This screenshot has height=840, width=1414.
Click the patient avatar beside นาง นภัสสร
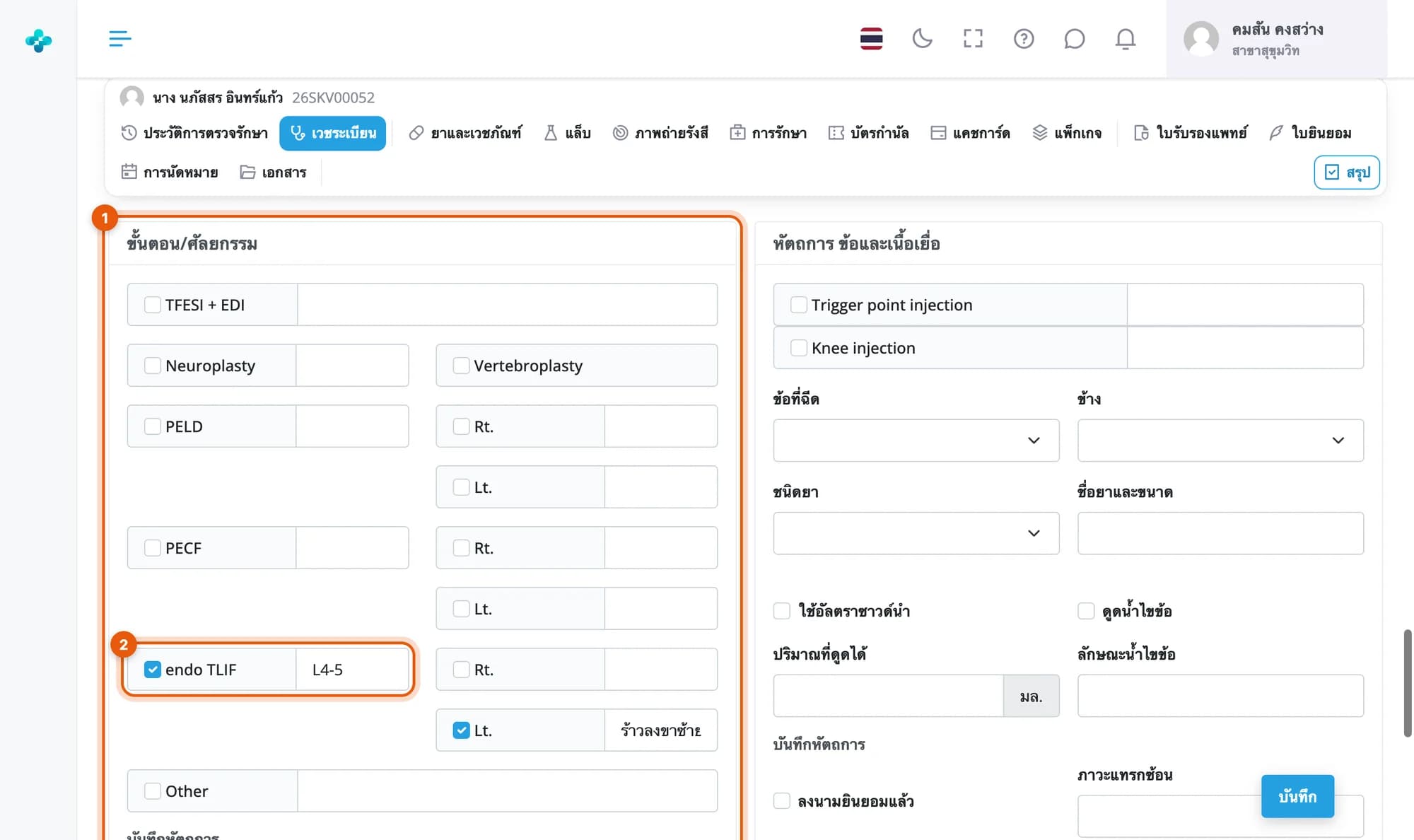tap(132, 97)
